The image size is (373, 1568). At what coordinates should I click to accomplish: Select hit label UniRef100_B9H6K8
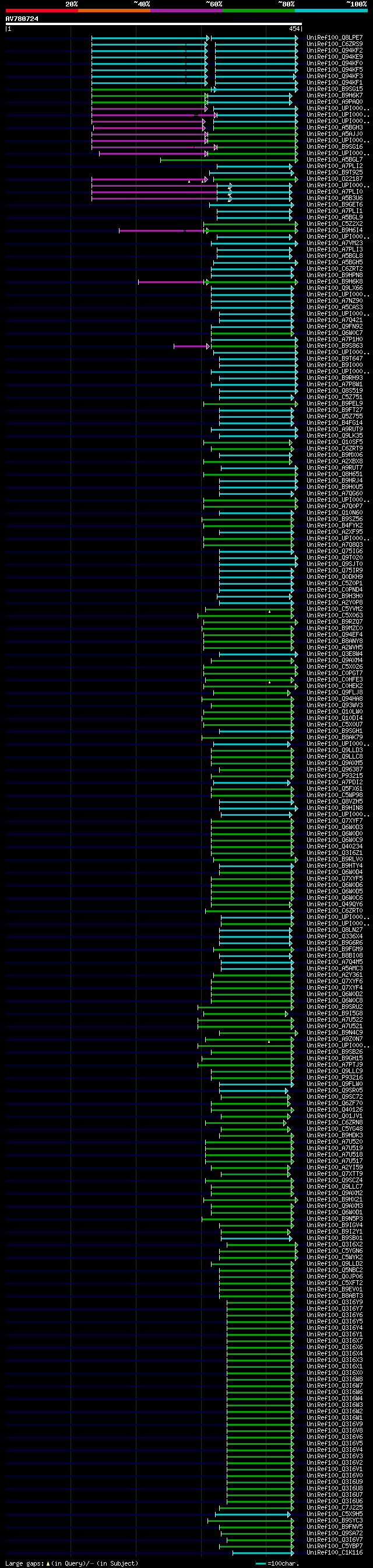pyautogui.click(x=335, y=282)
